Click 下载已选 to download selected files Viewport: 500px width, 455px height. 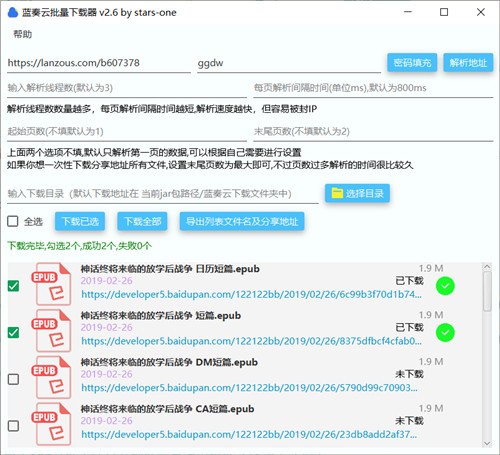[x=80, y=221]
